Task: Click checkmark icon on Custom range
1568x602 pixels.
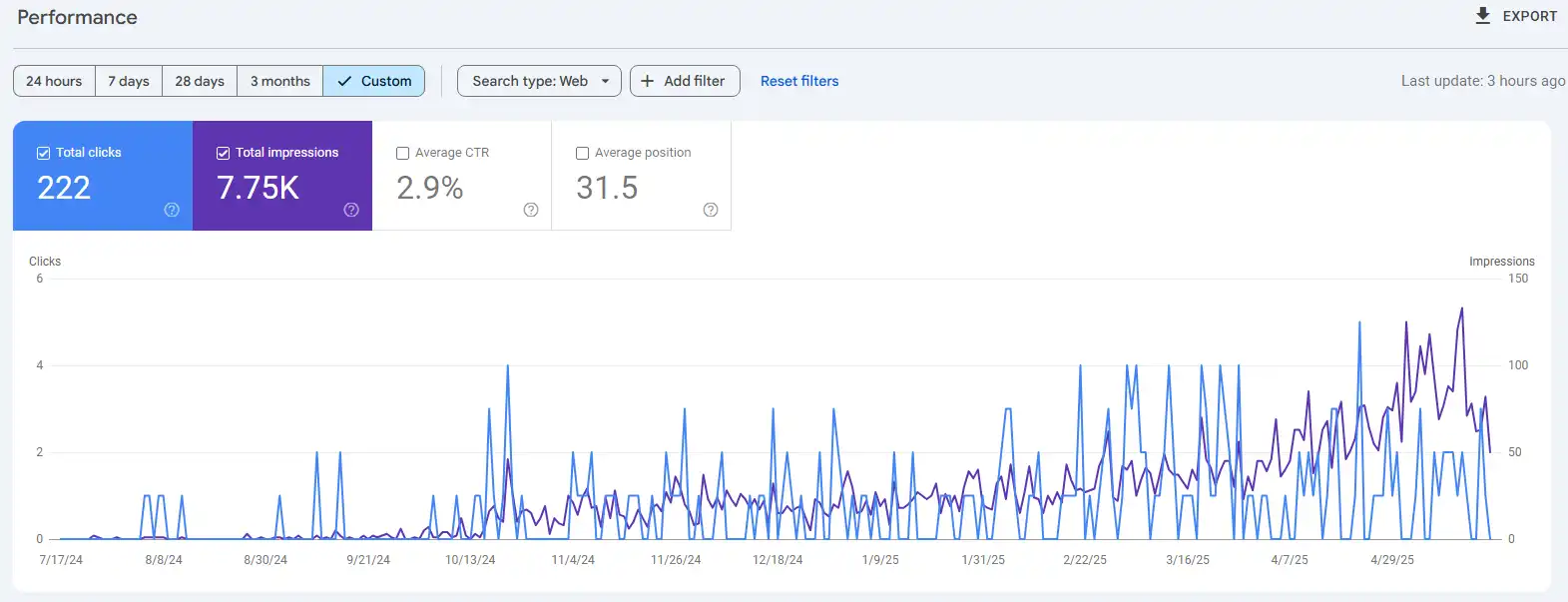Action: coord(344,81)
